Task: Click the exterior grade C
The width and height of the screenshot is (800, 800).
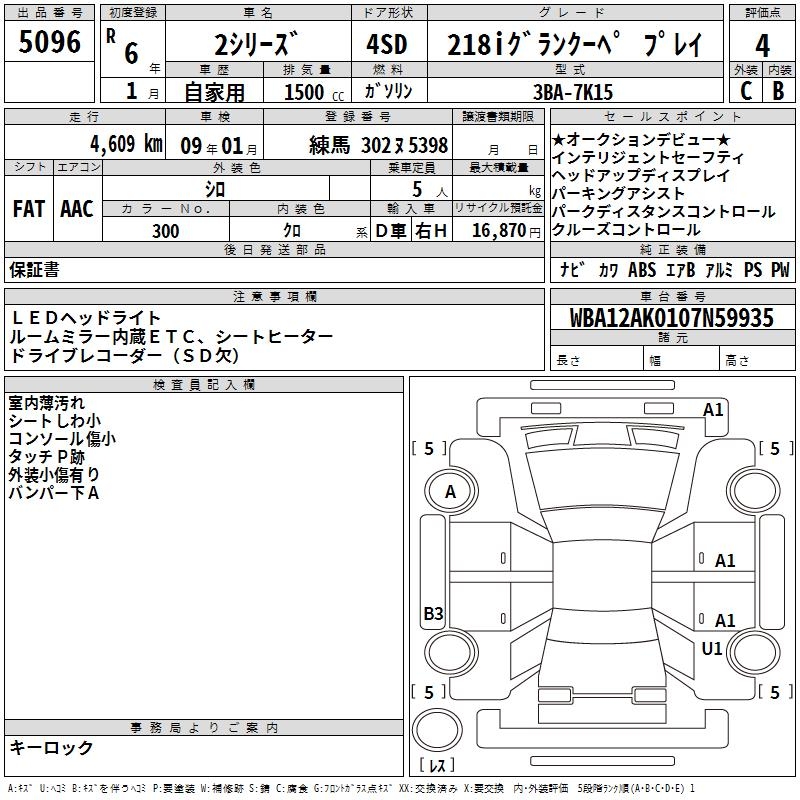Action: point(745,90)
